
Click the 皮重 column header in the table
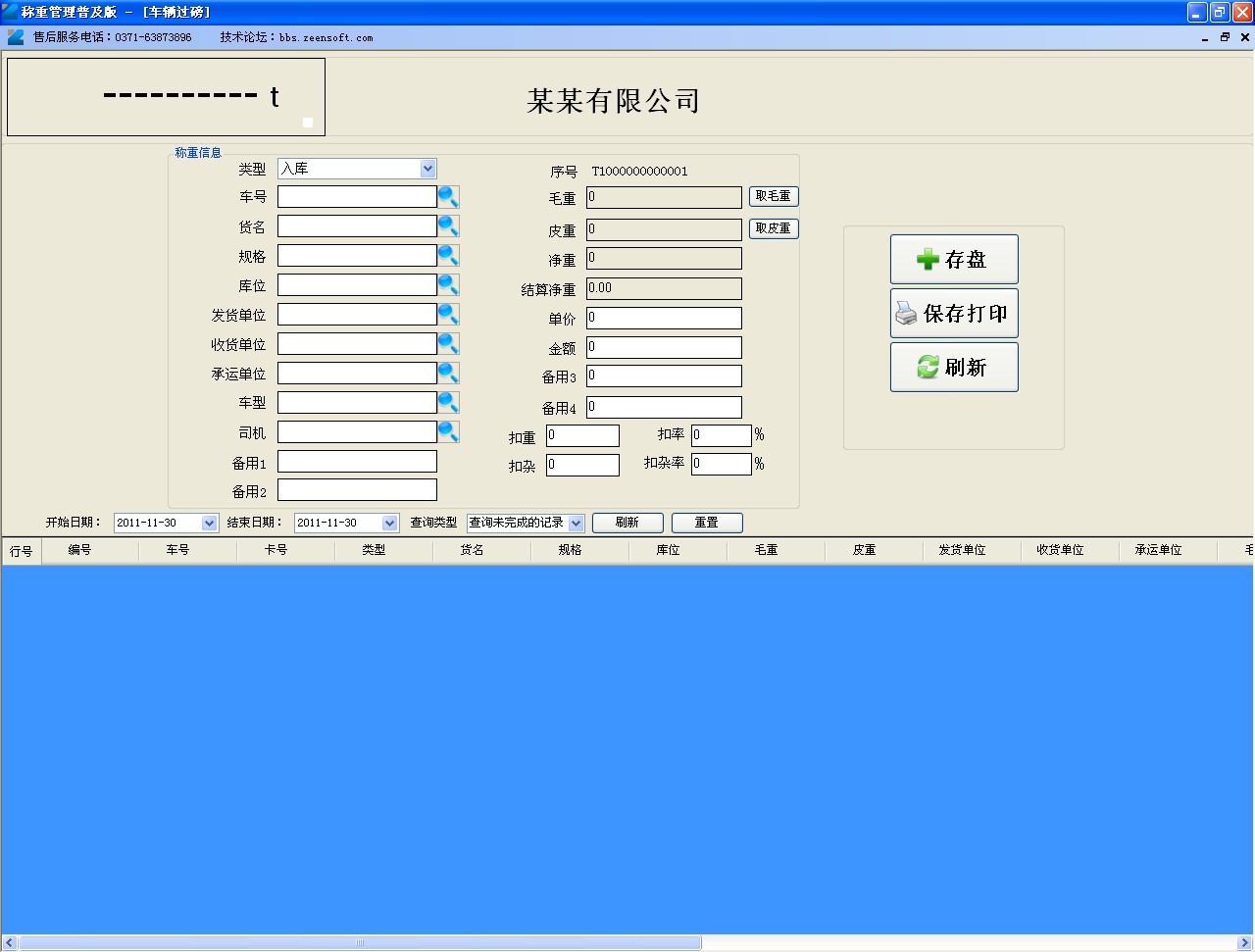(x=874, y=551)
